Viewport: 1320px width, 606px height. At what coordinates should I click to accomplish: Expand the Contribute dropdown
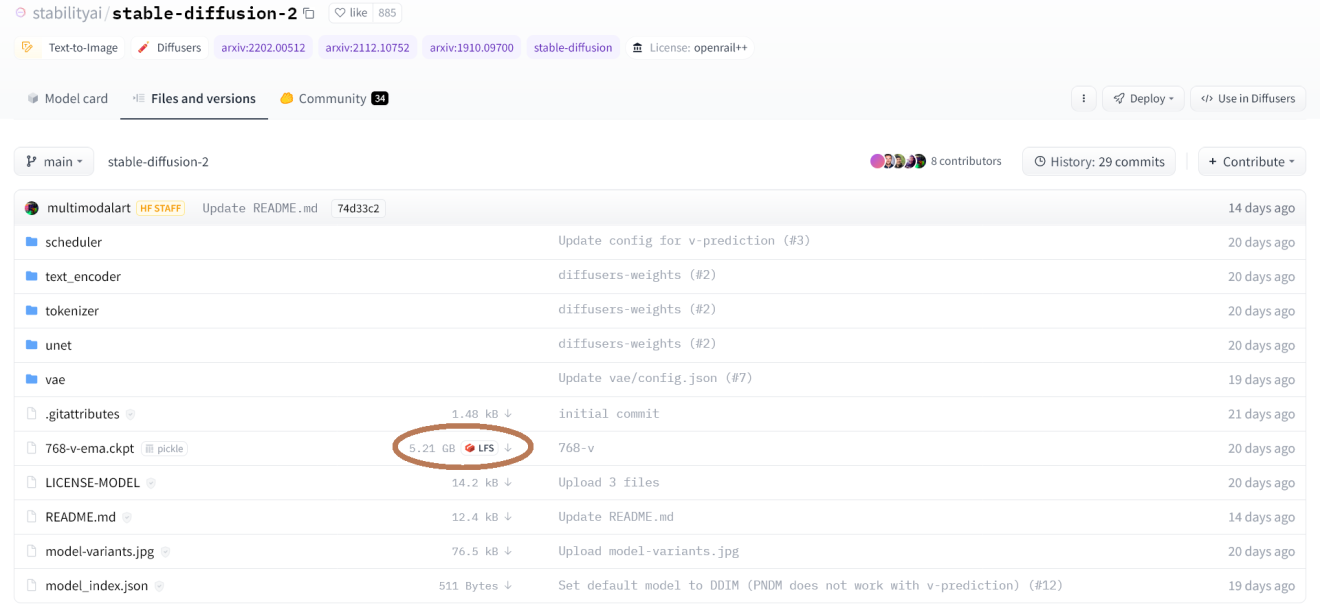click(1251, 162)
